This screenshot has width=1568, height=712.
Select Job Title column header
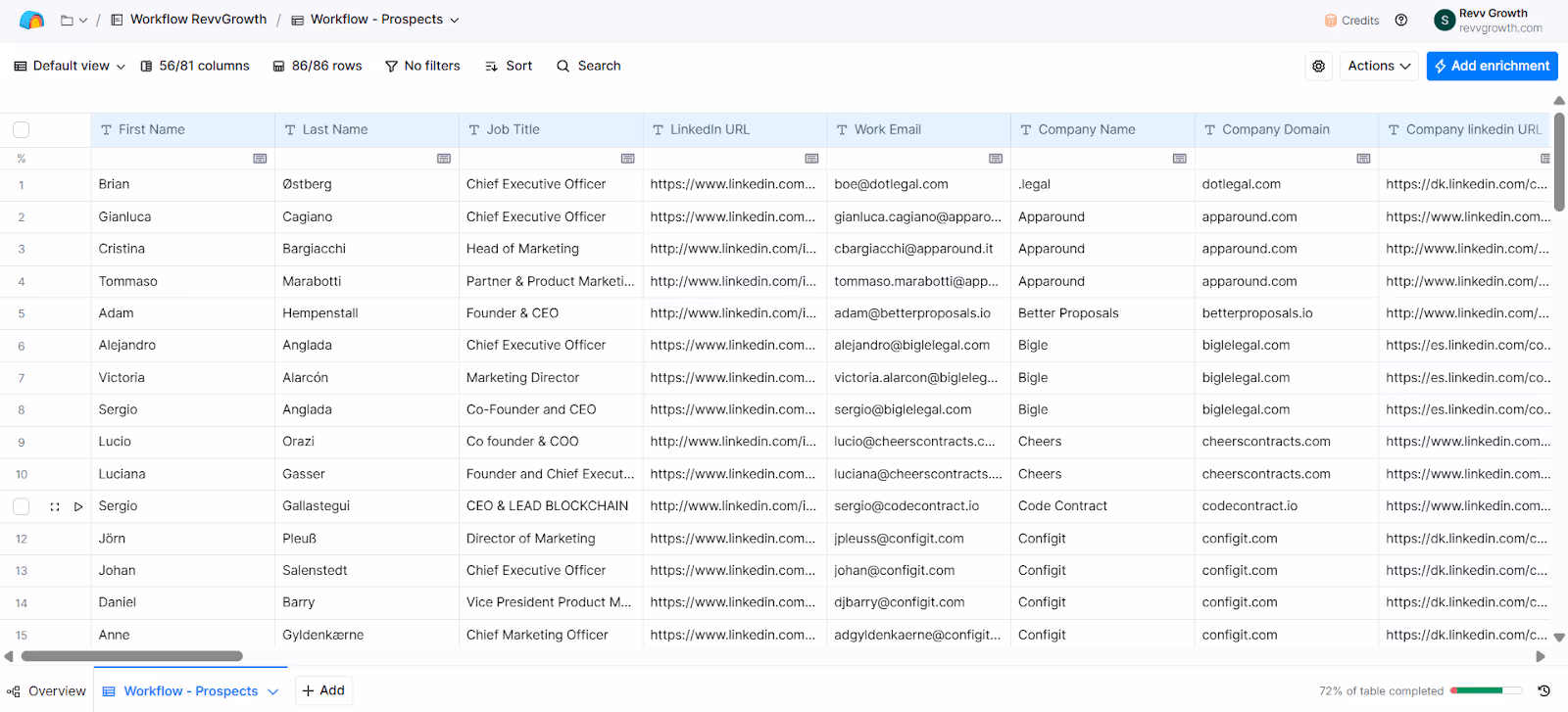(551, 129)
